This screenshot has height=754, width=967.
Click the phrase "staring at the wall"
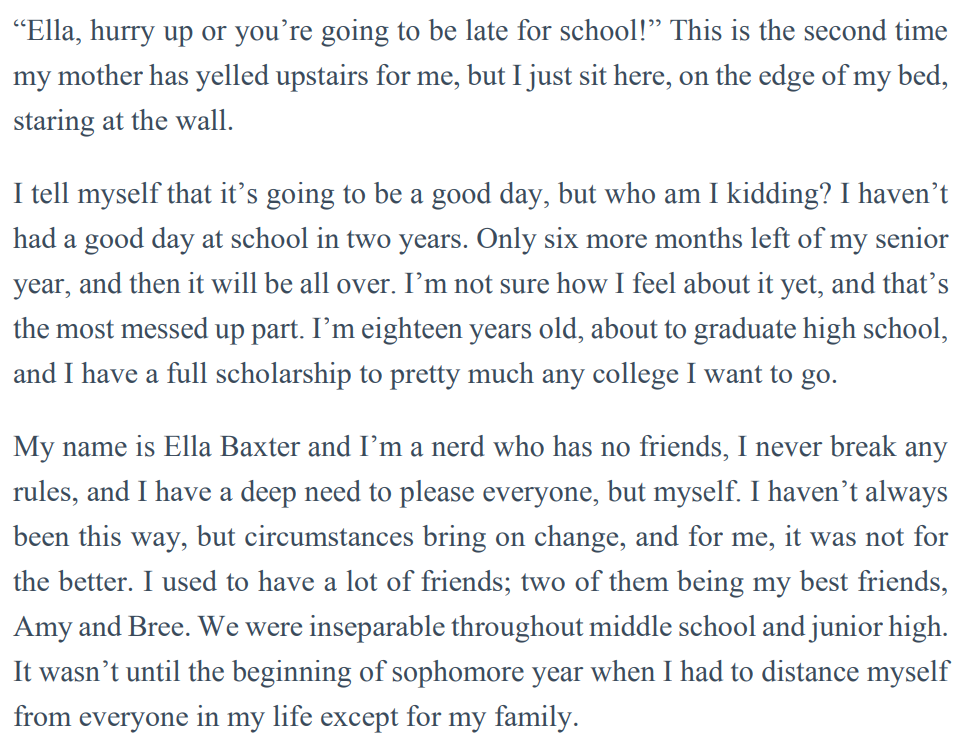tap(122, 122)
